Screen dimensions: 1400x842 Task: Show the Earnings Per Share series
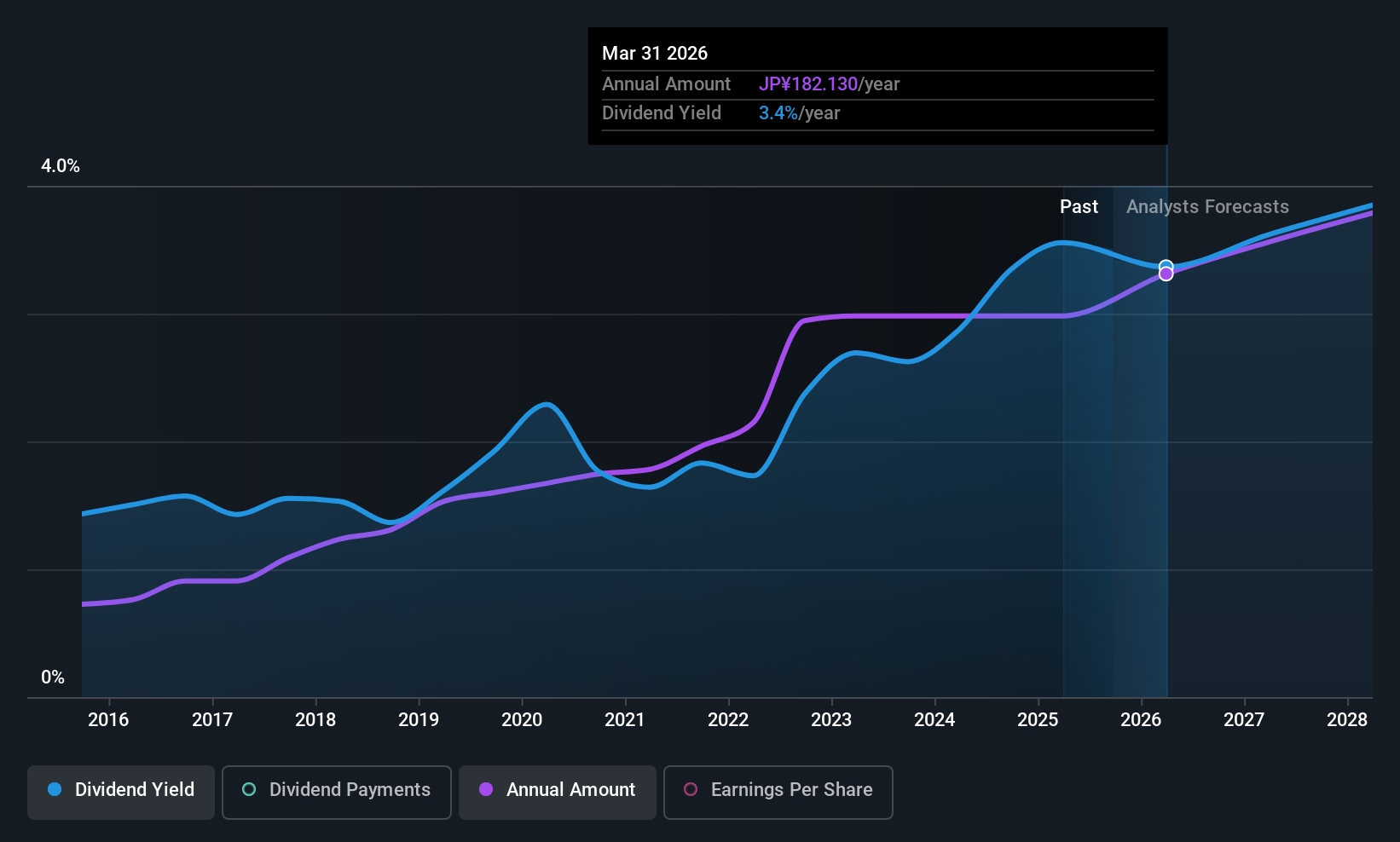pos(778,792)
